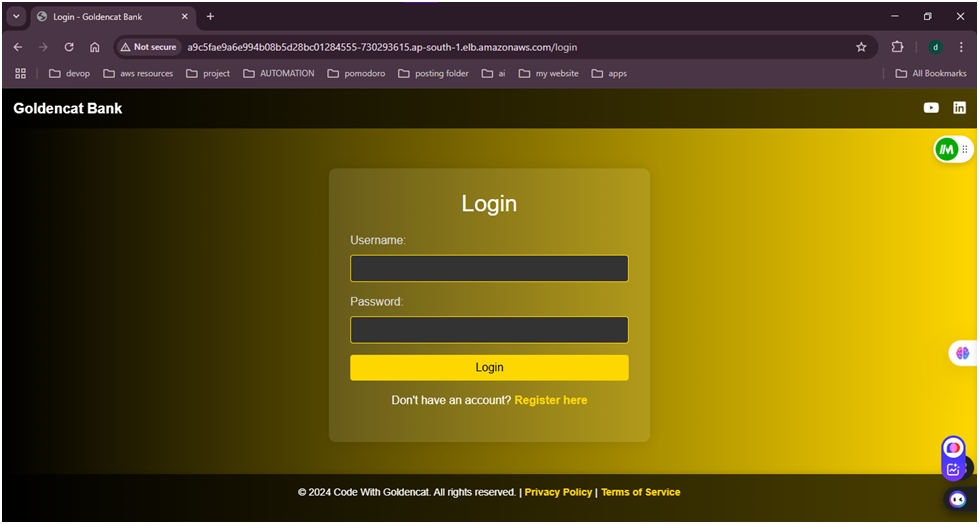Click the green floating extension badge
The width and height of the screenshot is (979, 524).
pyautogui.click(x=947, y=149)
